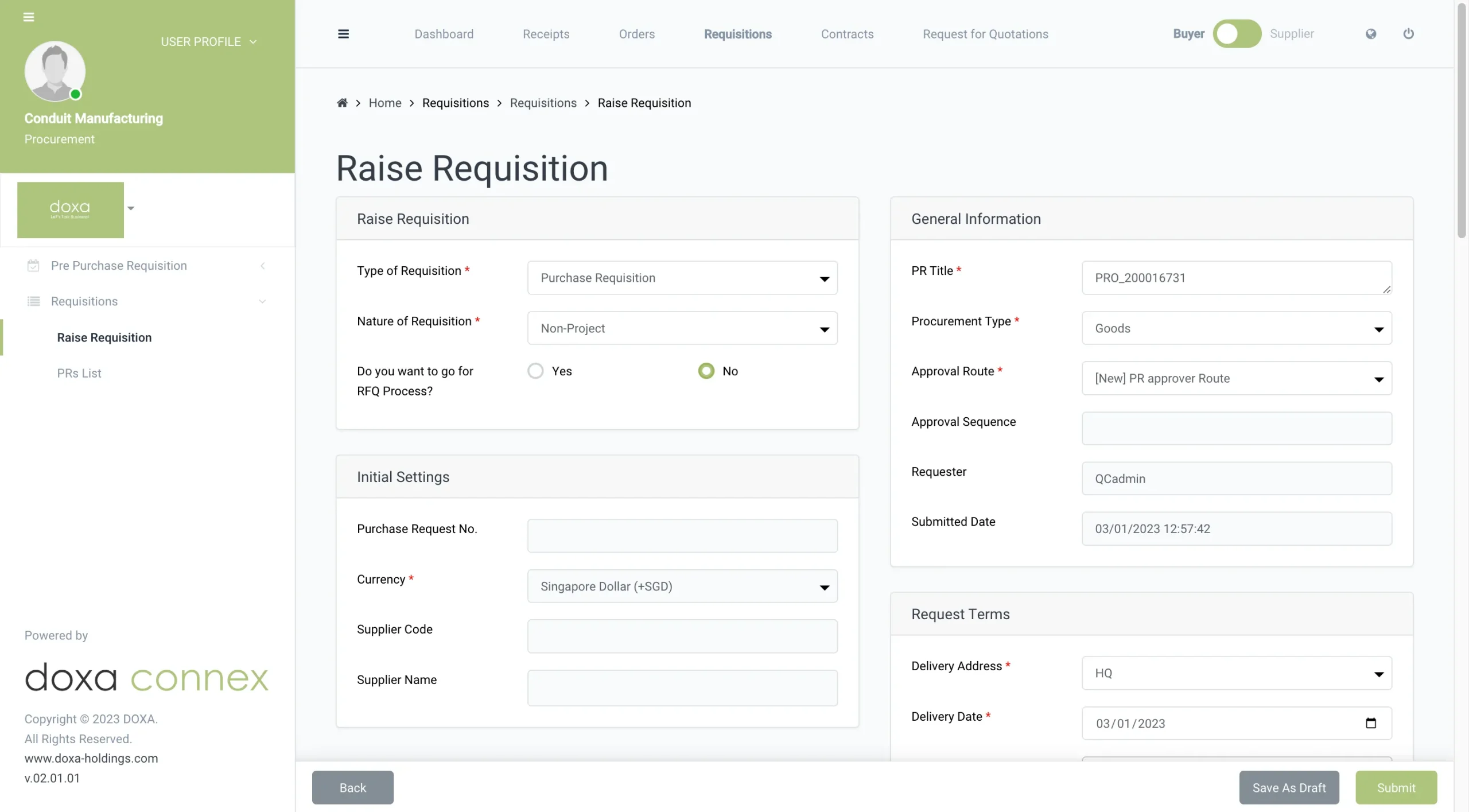Click the power logout icon

pos(1408,34)
